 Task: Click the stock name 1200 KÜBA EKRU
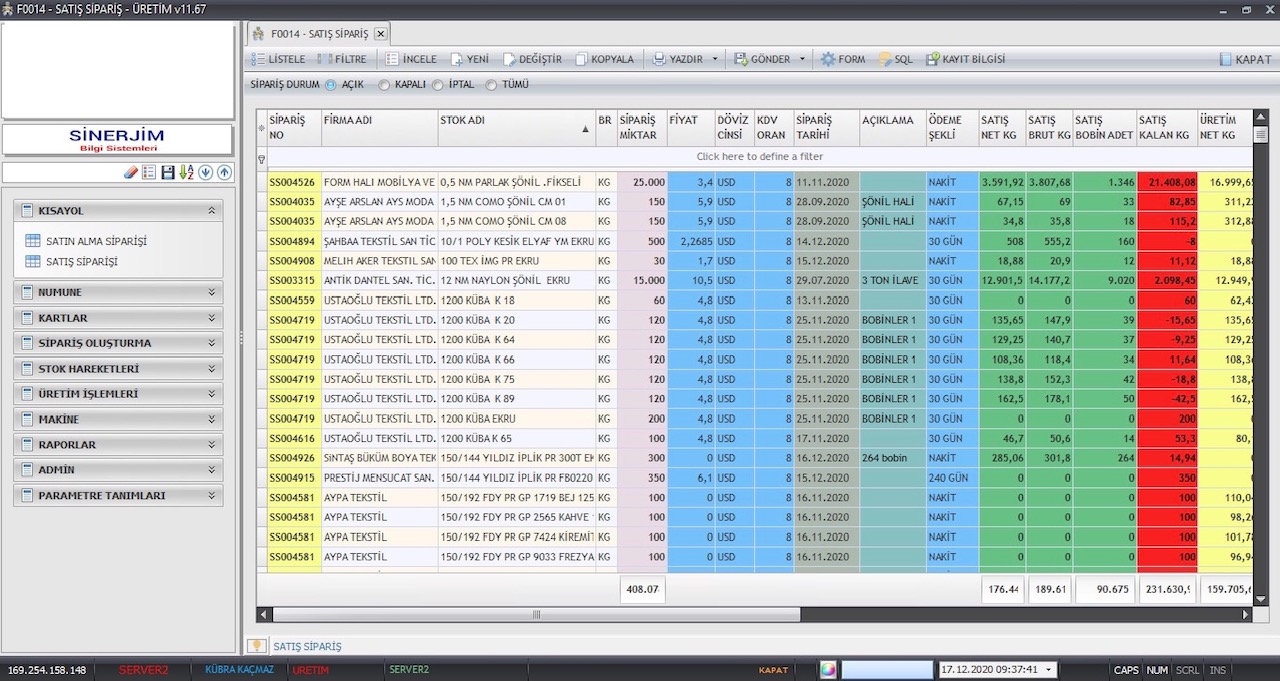pos(516,418)
